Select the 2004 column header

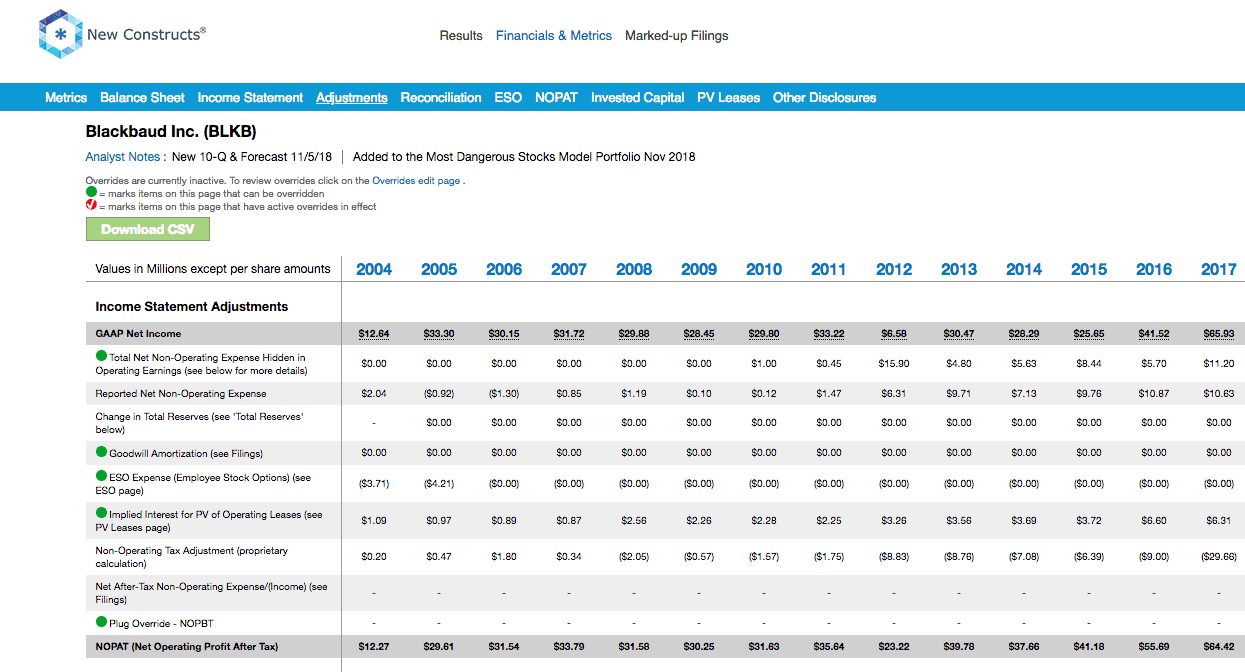374,269
